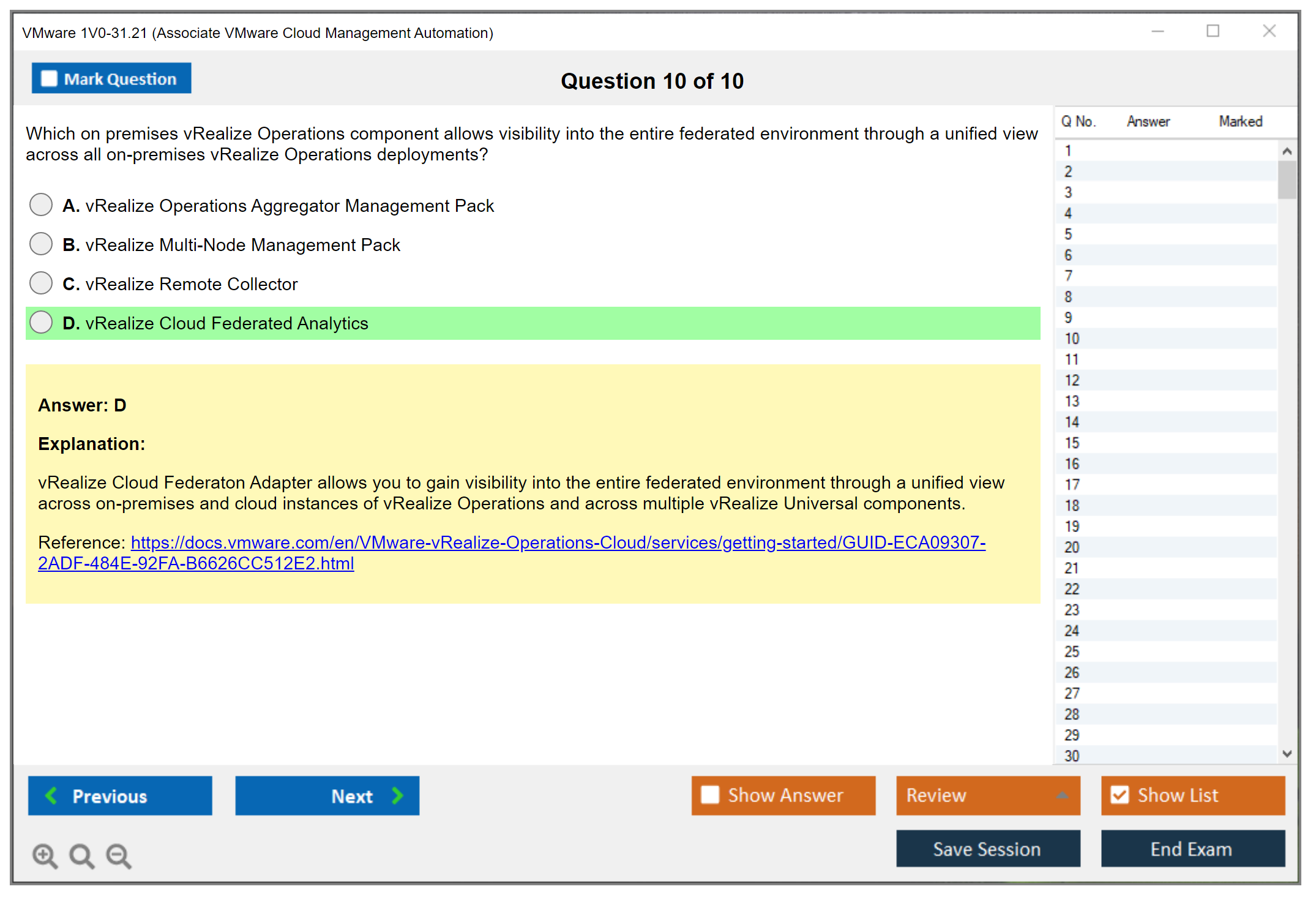The height and width of the screenshot is (900, 1316).
Task: Click the reset zoom magnifier icon
Action: pos(81,855)
